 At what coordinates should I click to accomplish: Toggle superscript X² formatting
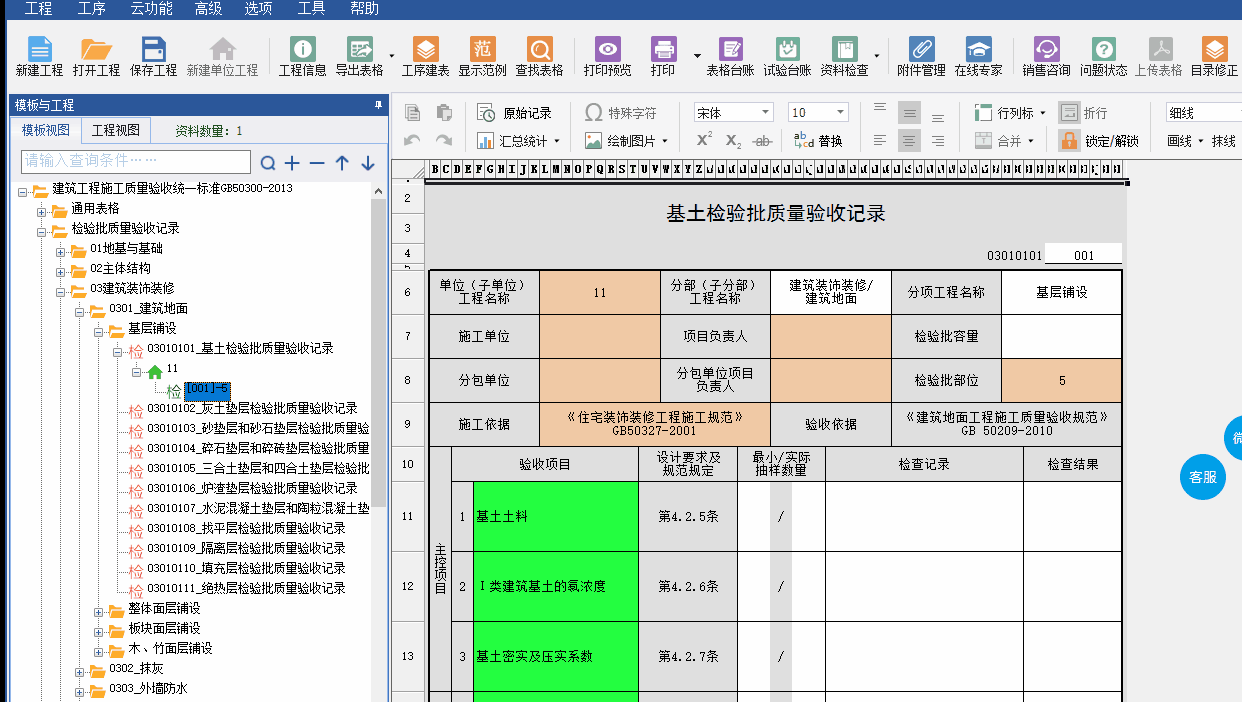704,141
